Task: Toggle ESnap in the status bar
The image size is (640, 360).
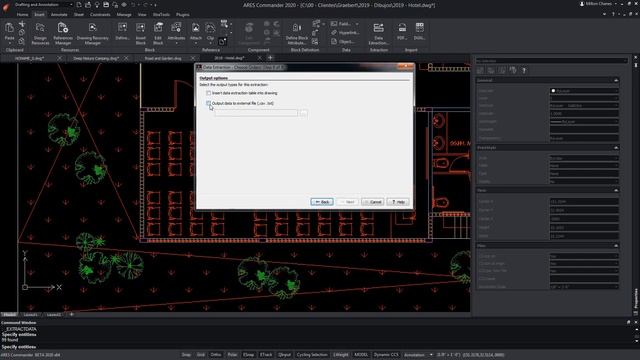Action: [x=249, y=355]
